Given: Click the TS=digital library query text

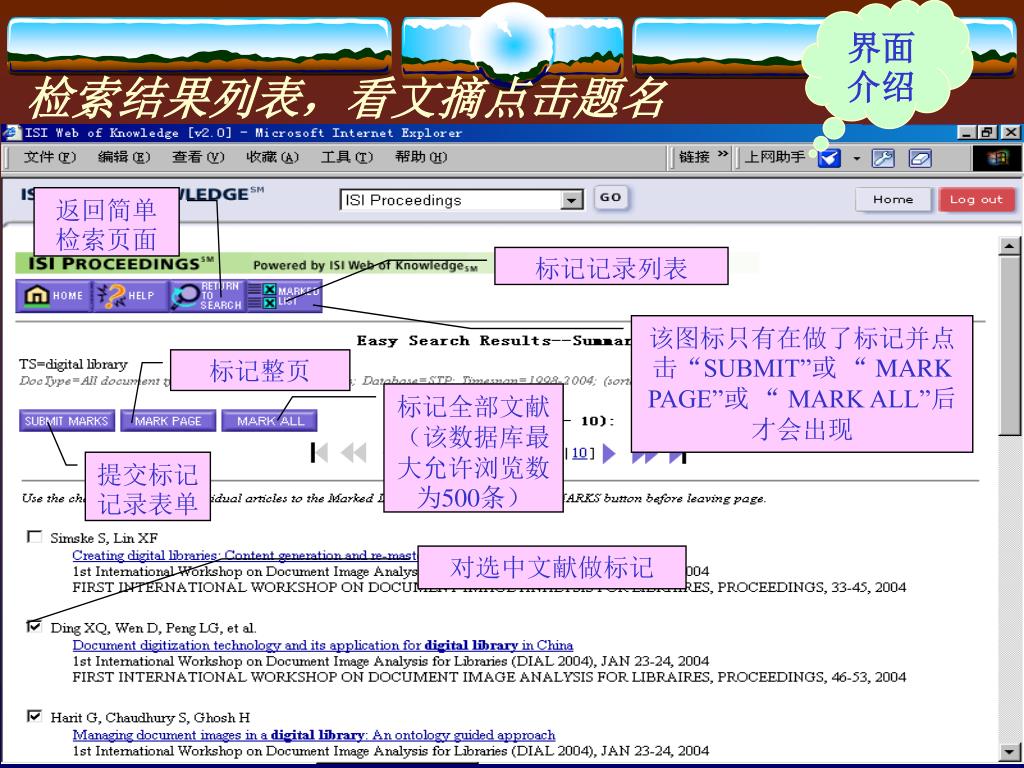Looking at the screenshot, I should (x=73, y=364).
